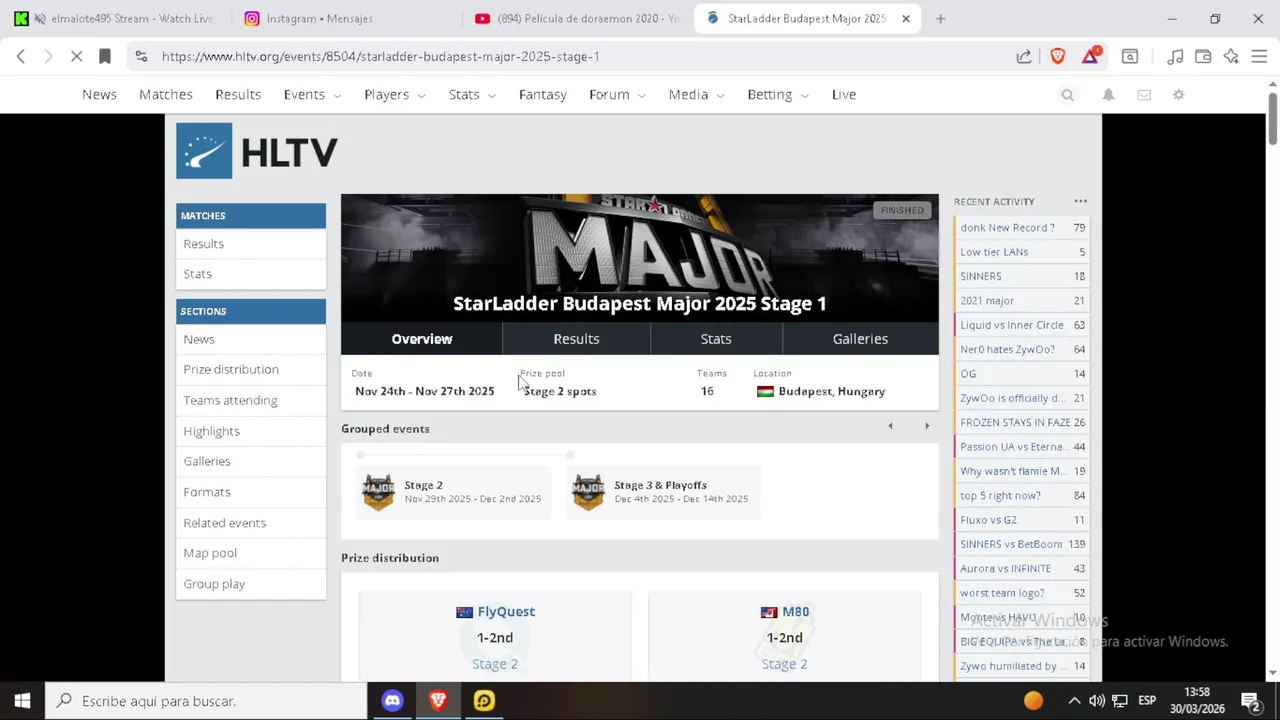Screen dimensions: 1280x720
Task: Click Brave browser icon on taskbar
Action: pyautogui.click(x=438, y=701)
